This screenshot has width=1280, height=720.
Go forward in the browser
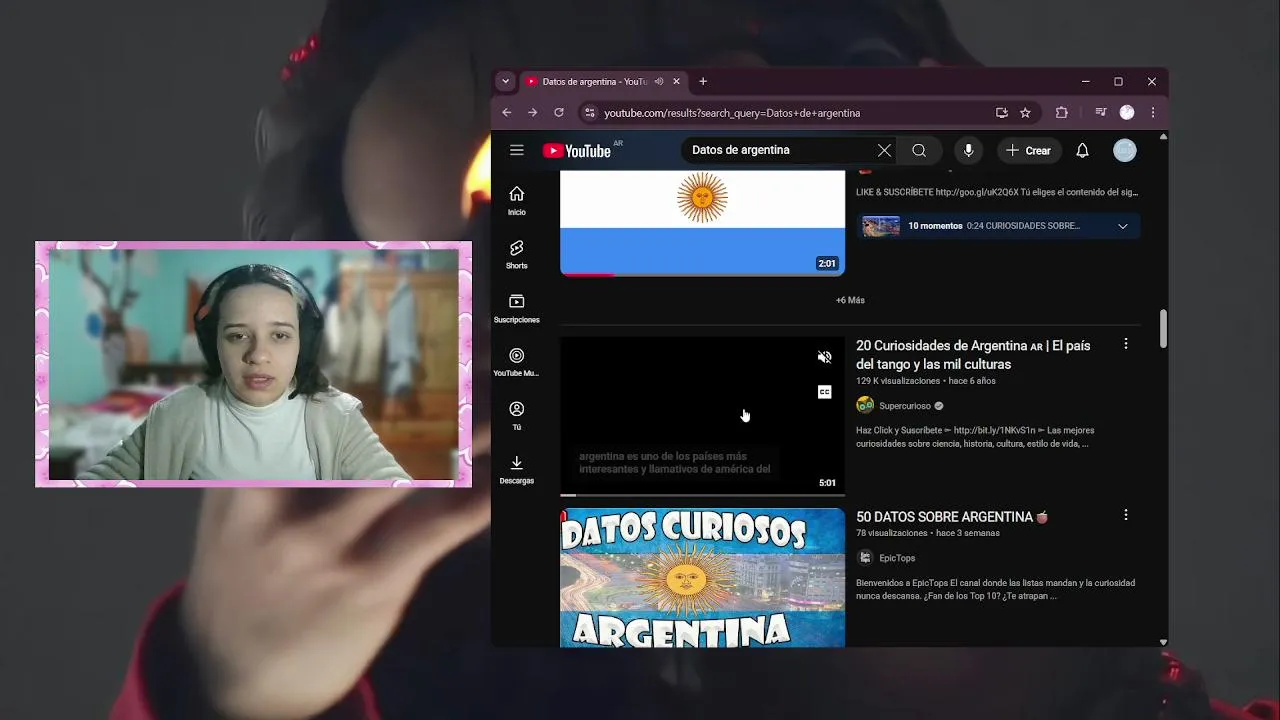532,113
